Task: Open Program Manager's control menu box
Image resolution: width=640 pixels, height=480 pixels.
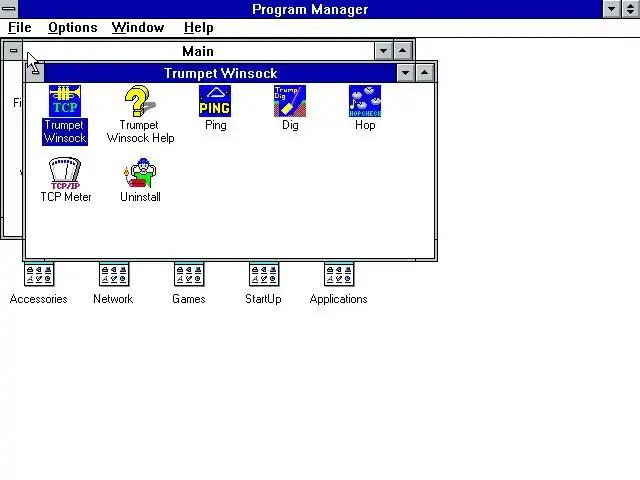Action: point(9,9)
